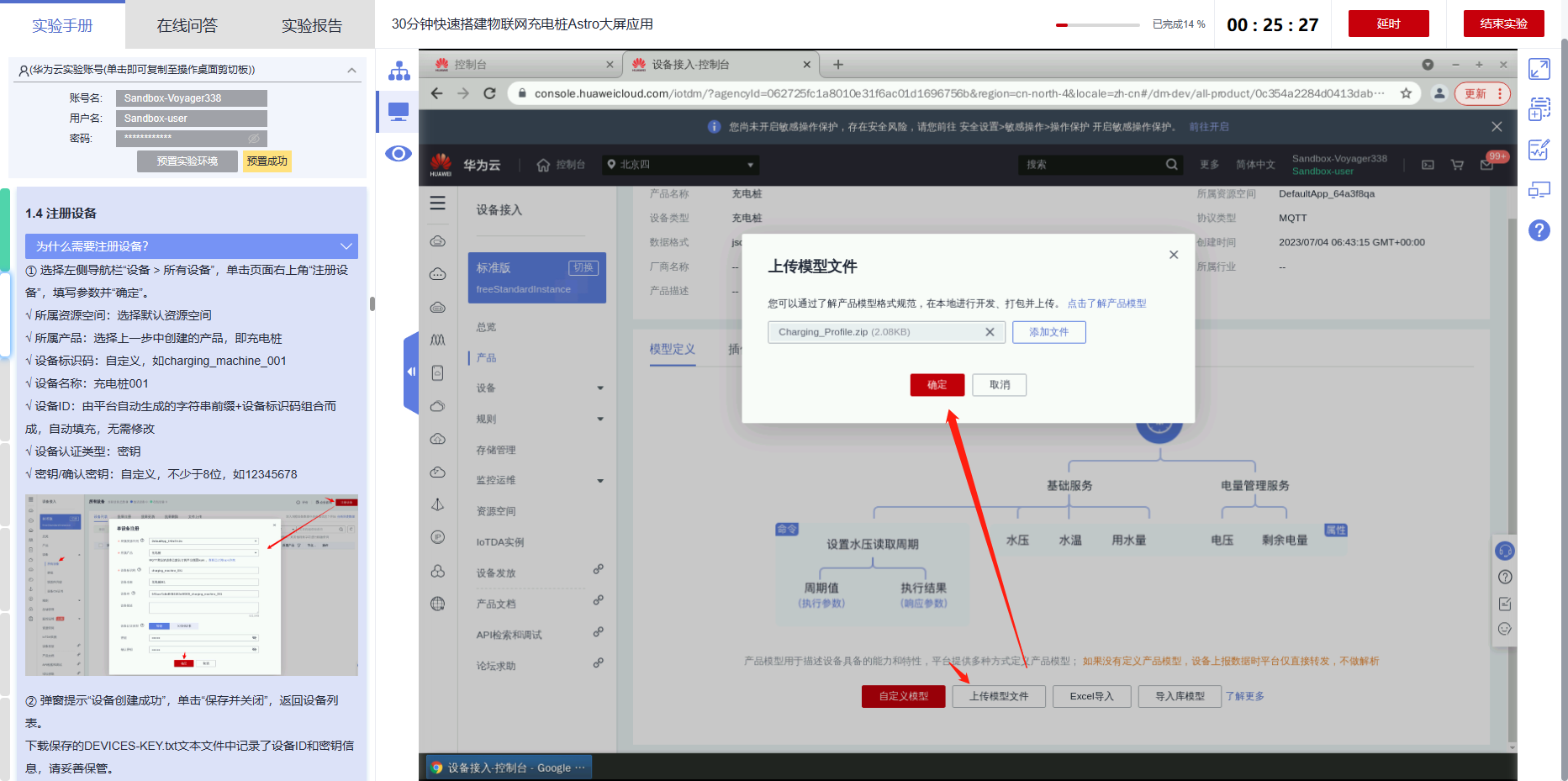Dismiss the sensitive-operation warning banner
1568x781 pixels.
click(1497, 127)
